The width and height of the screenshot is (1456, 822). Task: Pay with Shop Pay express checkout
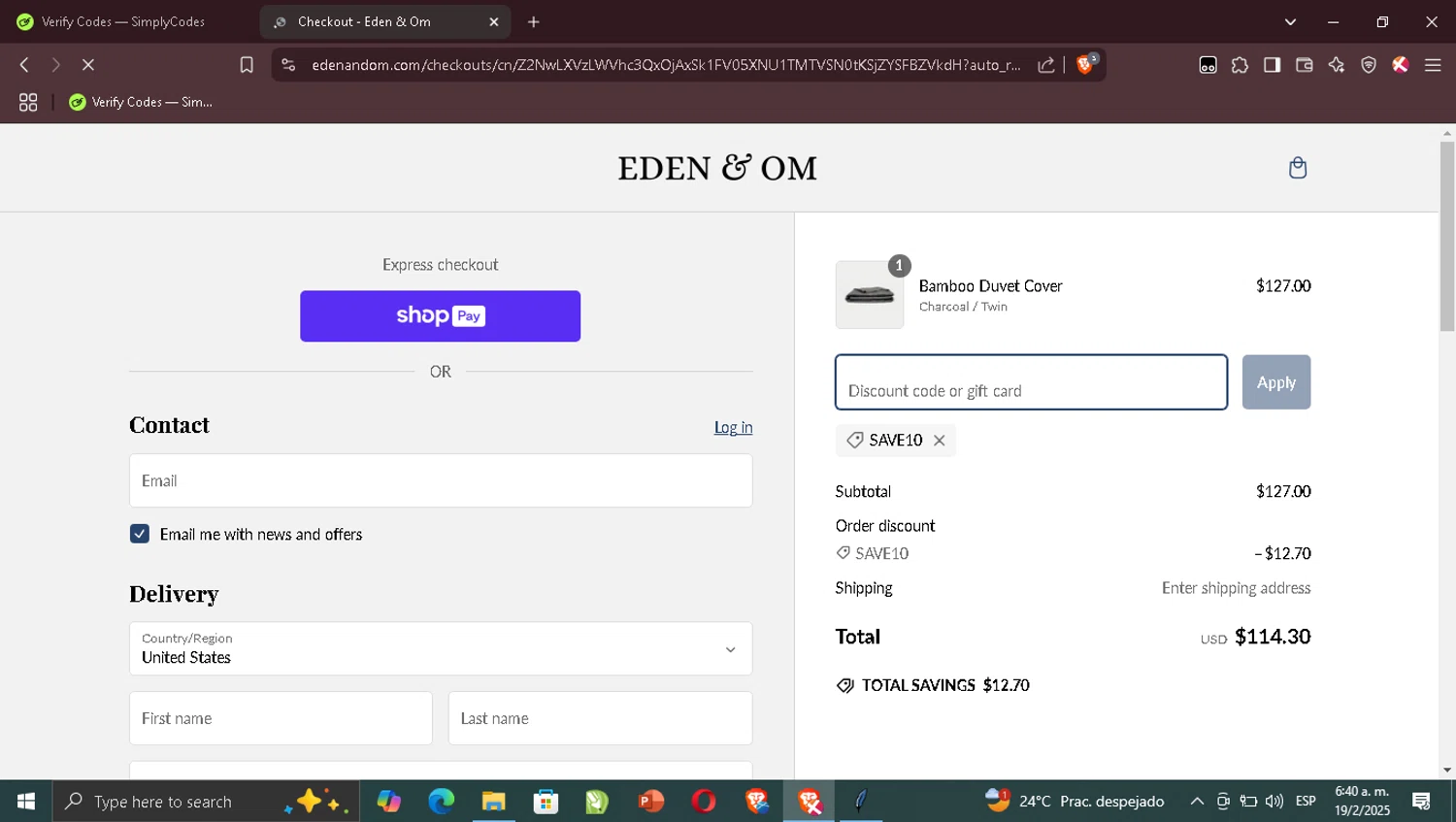[440, 315]
